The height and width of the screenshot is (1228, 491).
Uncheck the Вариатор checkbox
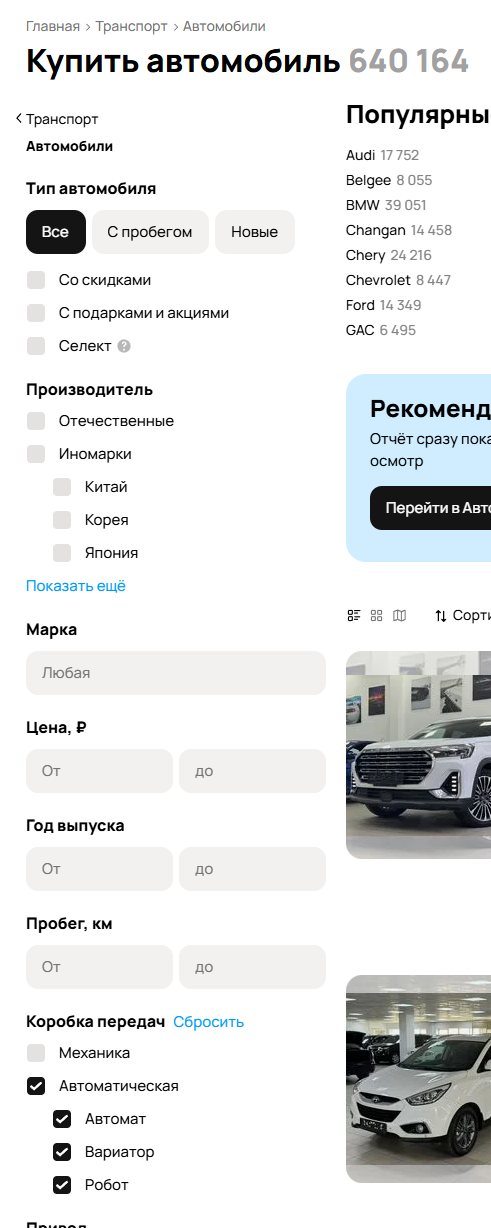point(63,1152)
